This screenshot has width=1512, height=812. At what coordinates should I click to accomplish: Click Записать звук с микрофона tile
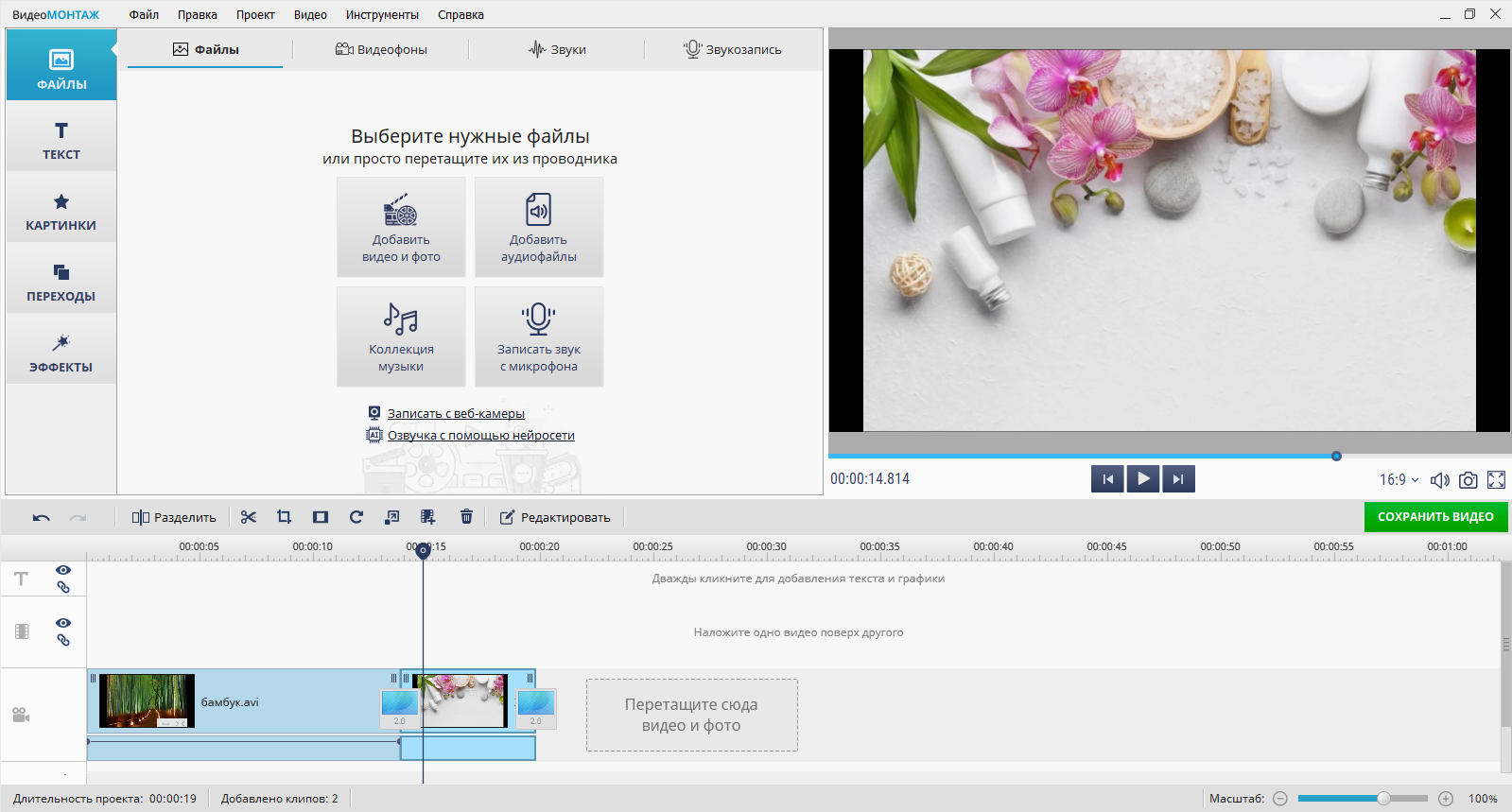click(x=539, y=337)
